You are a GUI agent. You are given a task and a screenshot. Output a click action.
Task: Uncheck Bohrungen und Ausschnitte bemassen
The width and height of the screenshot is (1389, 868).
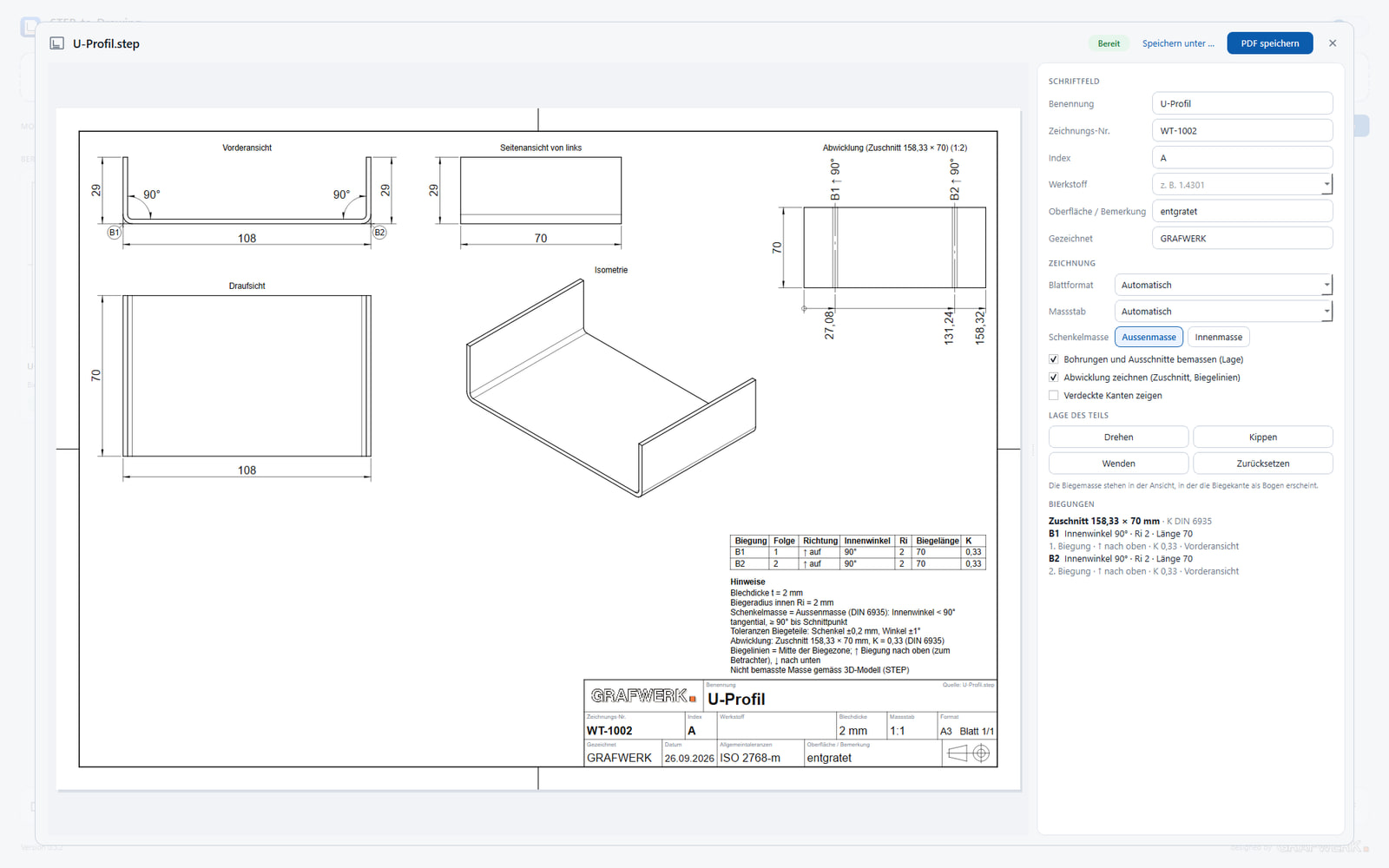point(1053,359)
